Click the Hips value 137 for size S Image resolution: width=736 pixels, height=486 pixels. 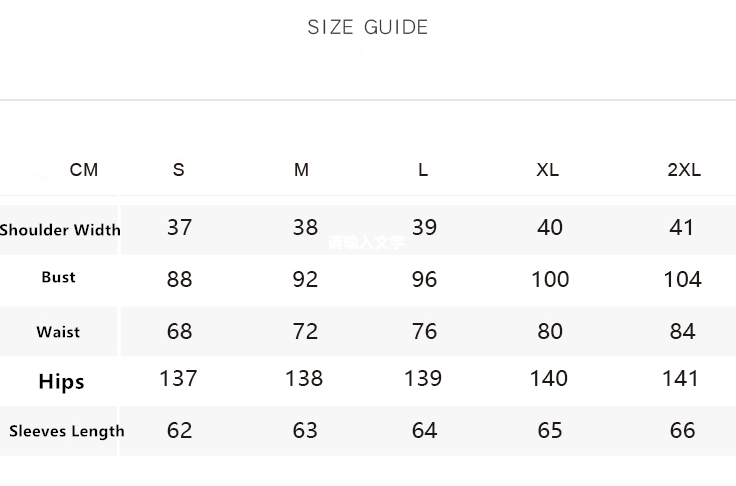point(179,378)
